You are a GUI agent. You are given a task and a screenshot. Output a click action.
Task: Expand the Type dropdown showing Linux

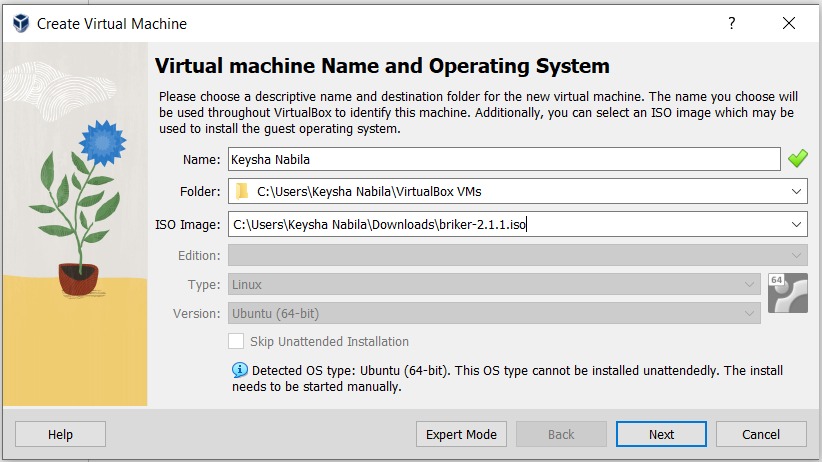[749, 284]
